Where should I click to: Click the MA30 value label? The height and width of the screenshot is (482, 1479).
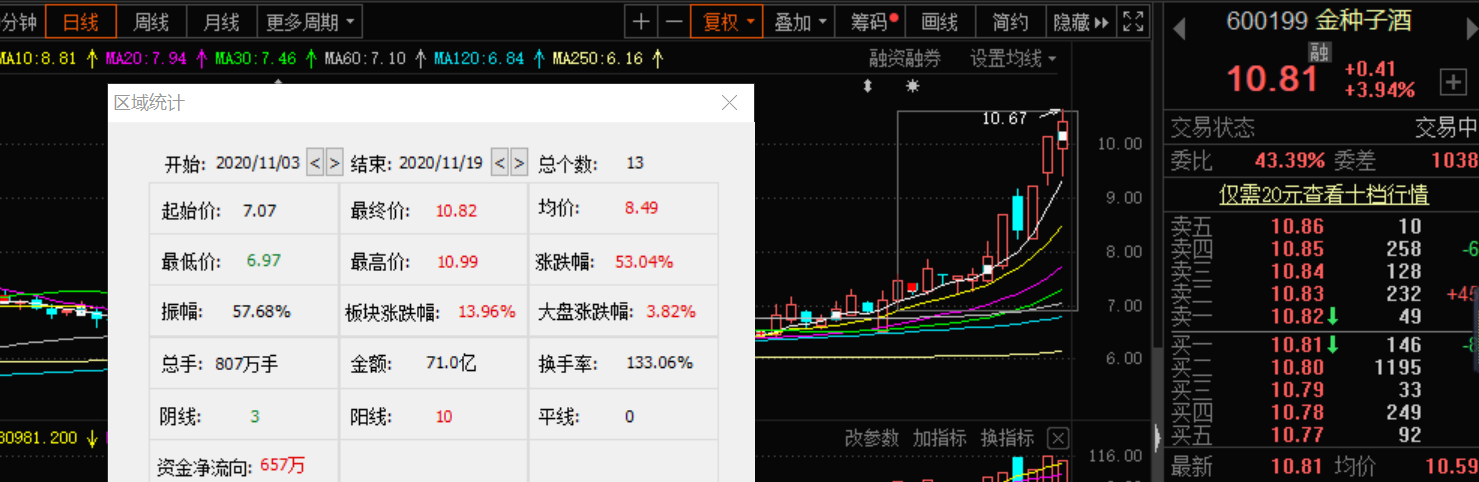pos(256,59)
